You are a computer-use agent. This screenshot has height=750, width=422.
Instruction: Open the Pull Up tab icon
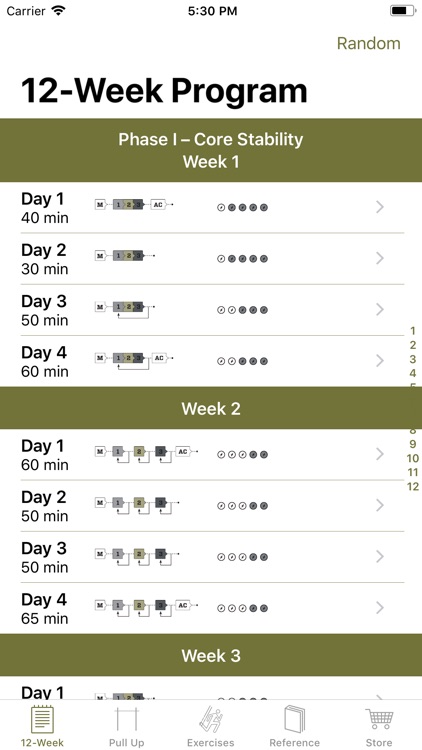(126, 719)
